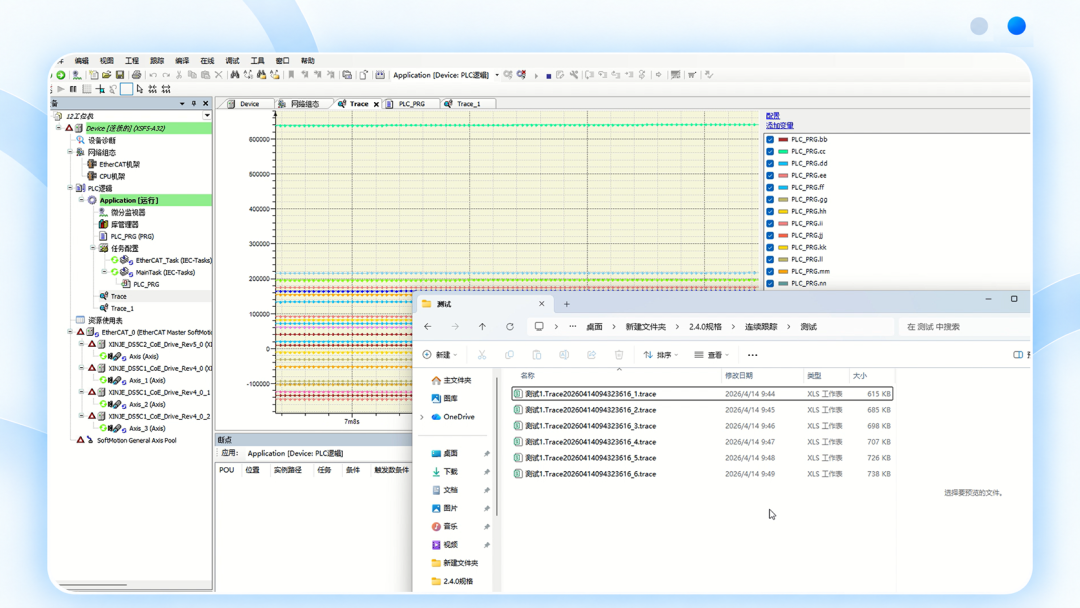Click the plus to add an Explorer tab

(567, 304)
